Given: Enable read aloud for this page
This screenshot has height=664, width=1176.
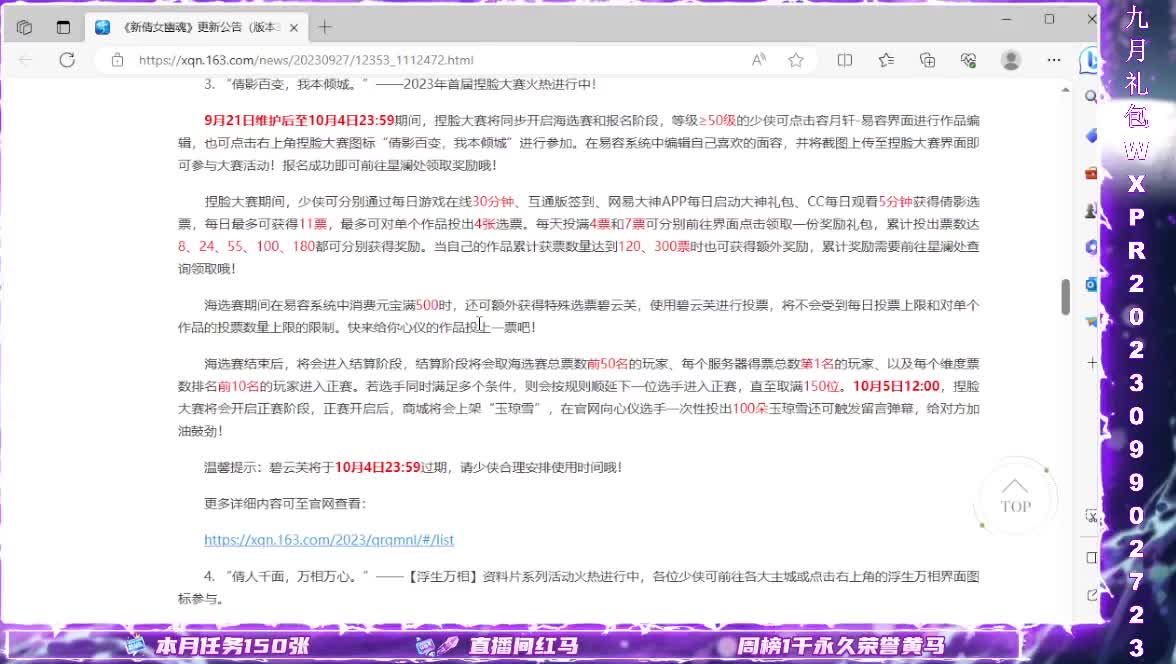Looking at the screenshot, I should [x=759, y=60].
